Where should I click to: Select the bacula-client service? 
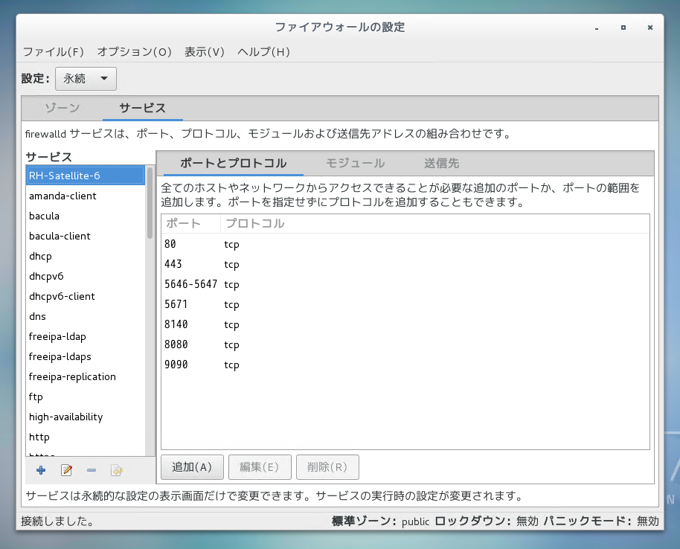click(85, 236)
